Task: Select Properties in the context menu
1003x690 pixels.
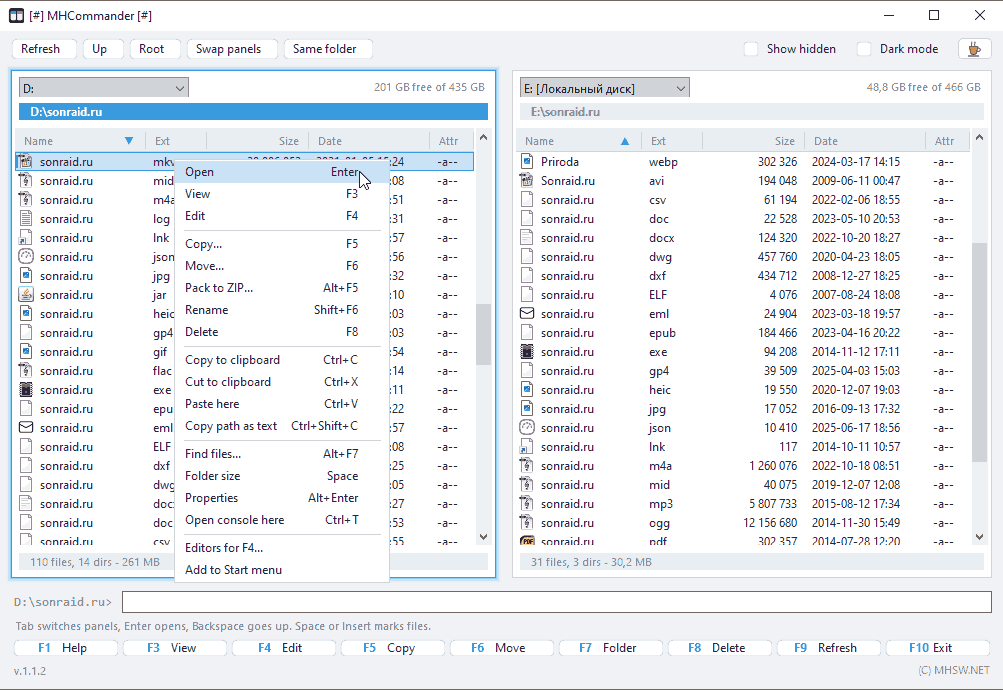Action: pyautogui.click(x=281, y=498)
